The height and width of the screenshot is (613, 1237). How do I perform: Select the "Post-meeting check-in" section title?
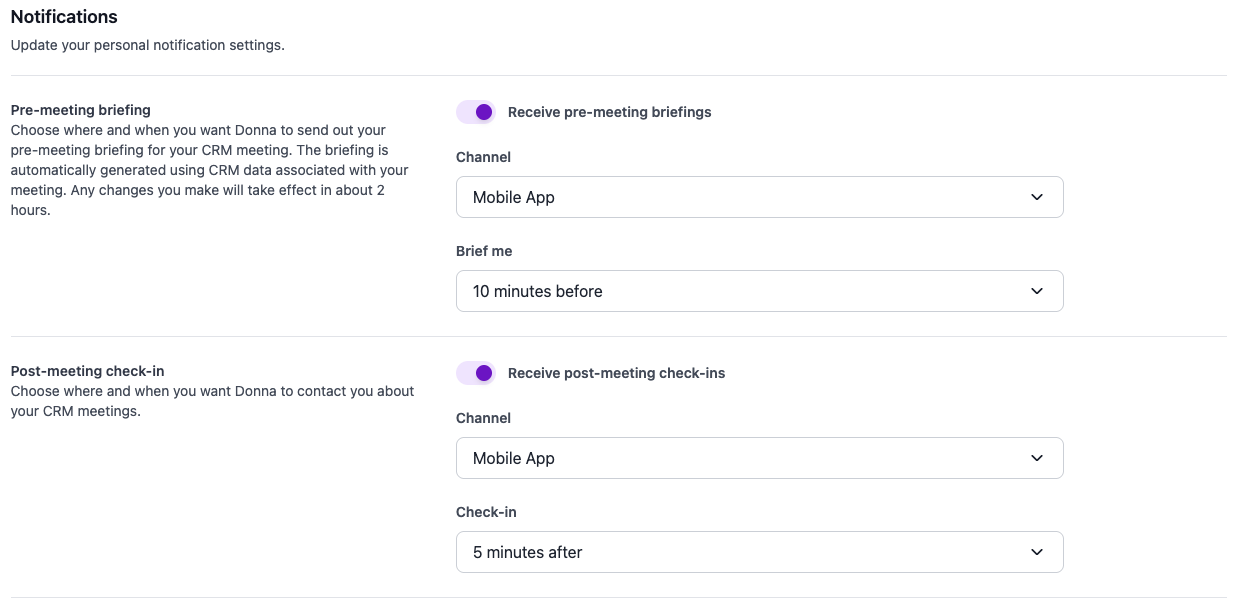point(87,371)
